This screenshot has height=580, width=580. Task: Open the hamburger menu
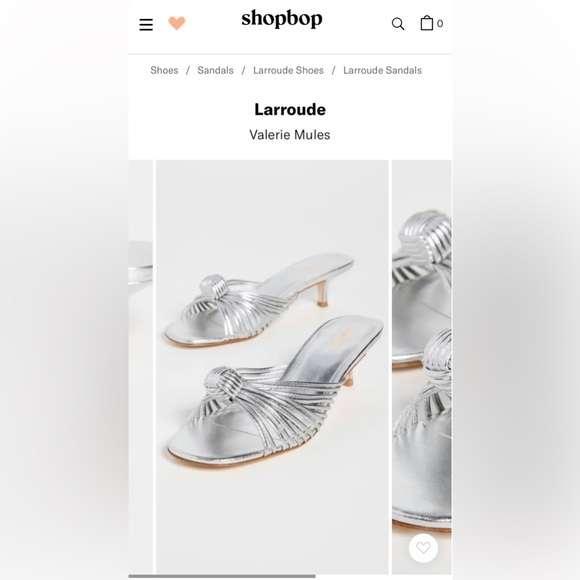click(x=146, y=25)
